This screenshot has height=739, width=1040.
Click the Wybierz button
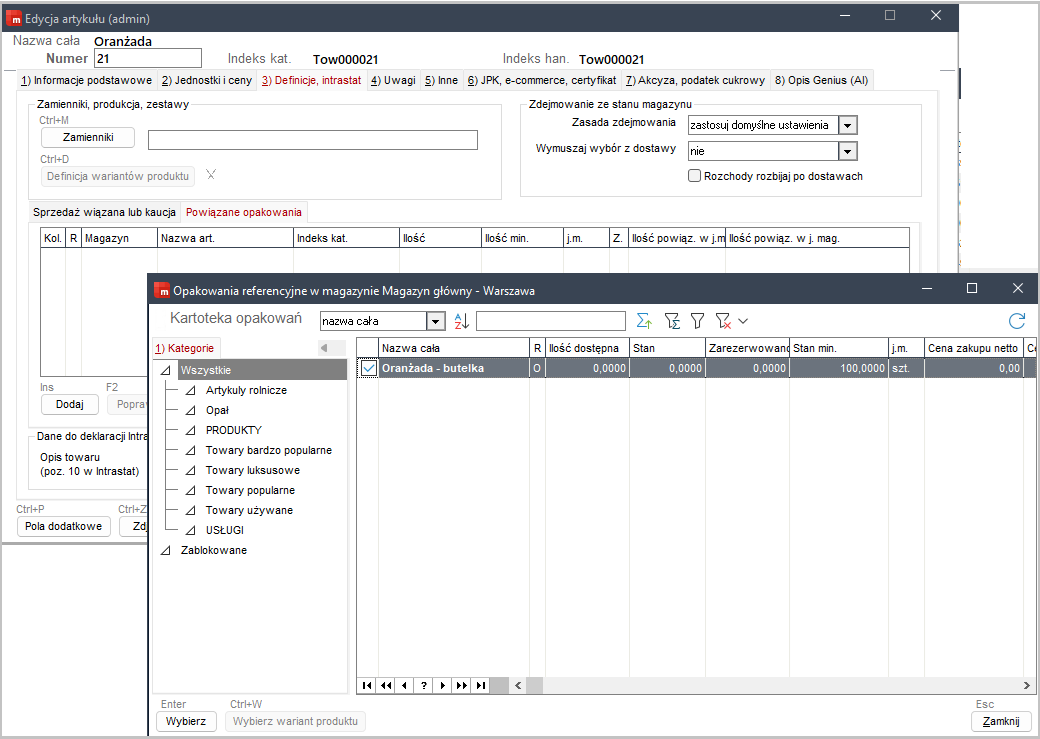pos(186,721)
